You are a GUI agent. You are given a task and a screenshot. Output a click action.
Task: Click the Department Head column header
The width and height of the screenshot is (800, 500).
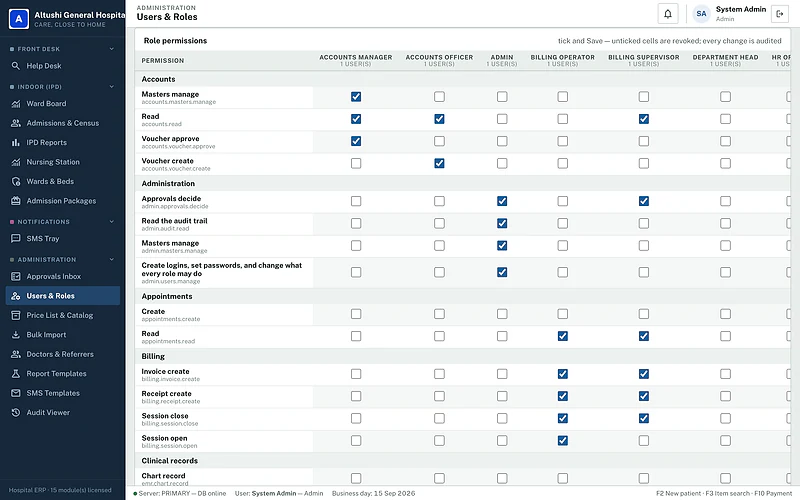coord(725,60)
